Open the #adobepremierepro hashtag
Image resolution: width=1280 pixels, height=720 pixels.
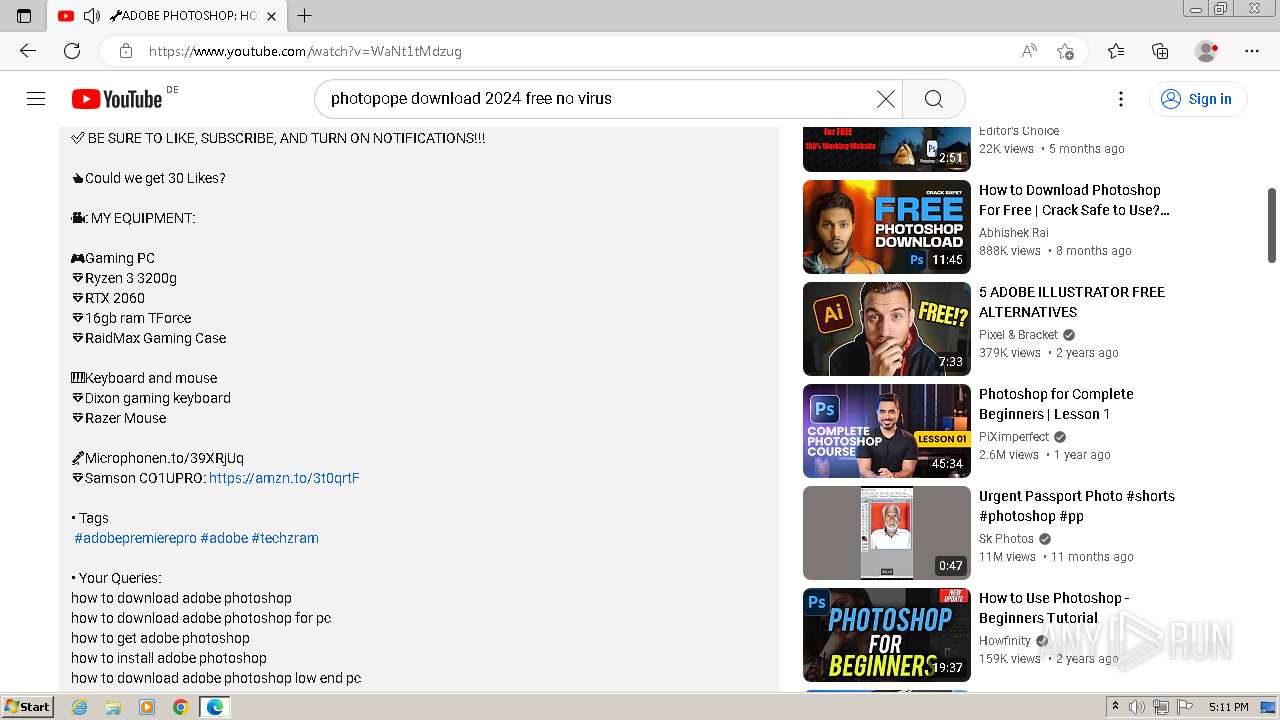point(135,538)
